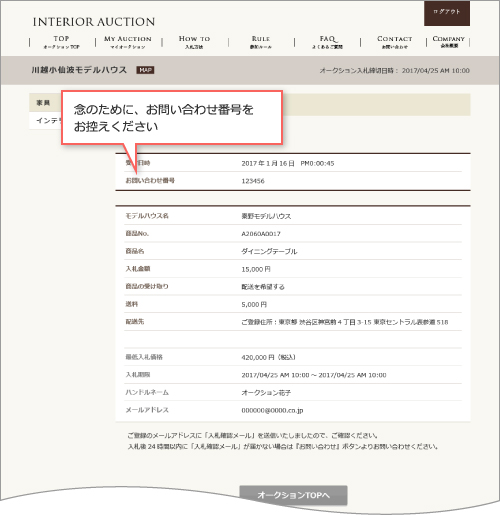Open My Auction menu item

click(x=128, y=42)
